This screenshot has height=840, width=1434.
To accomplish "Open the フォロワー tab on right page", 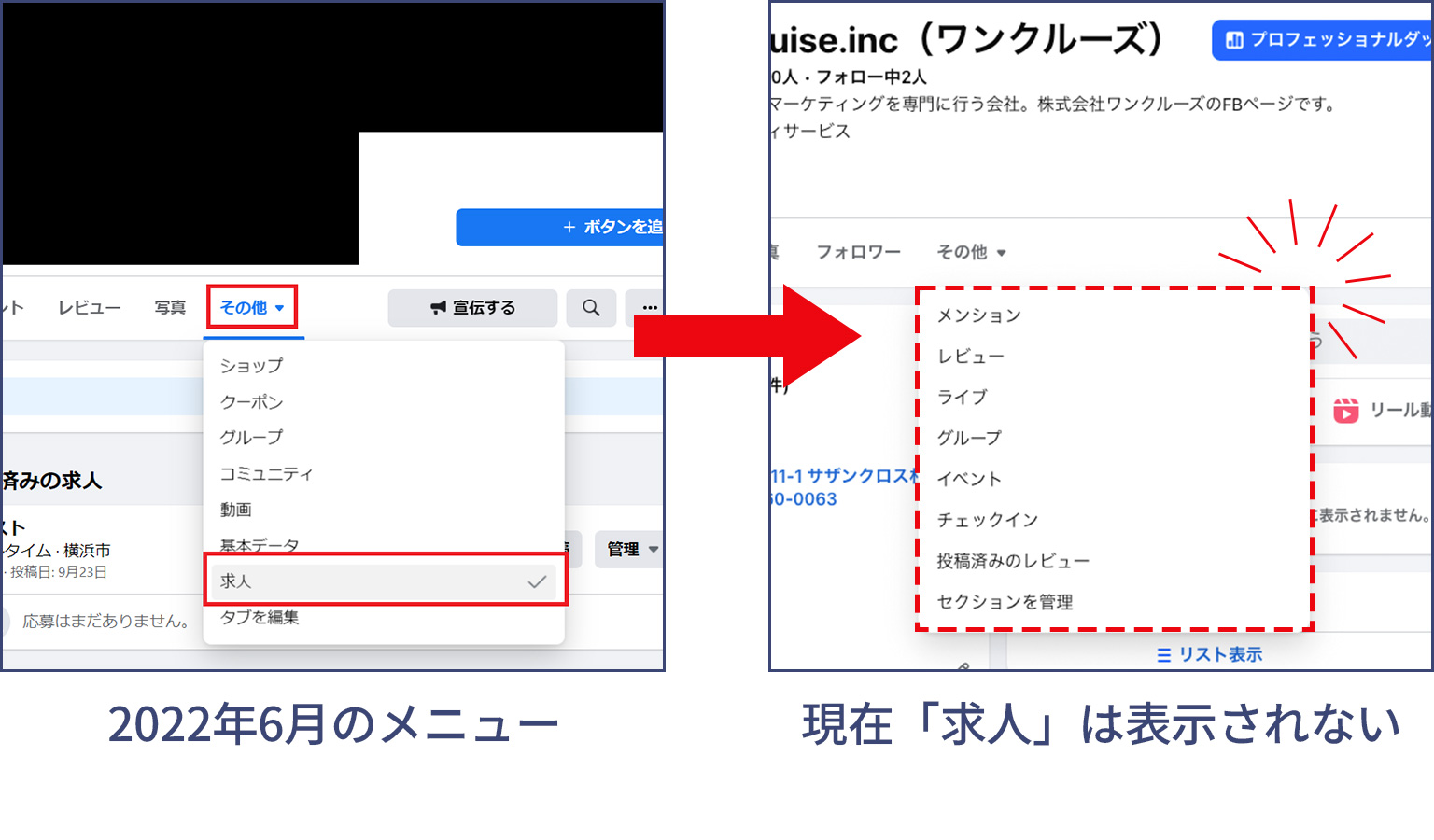I will pos(859,252).
